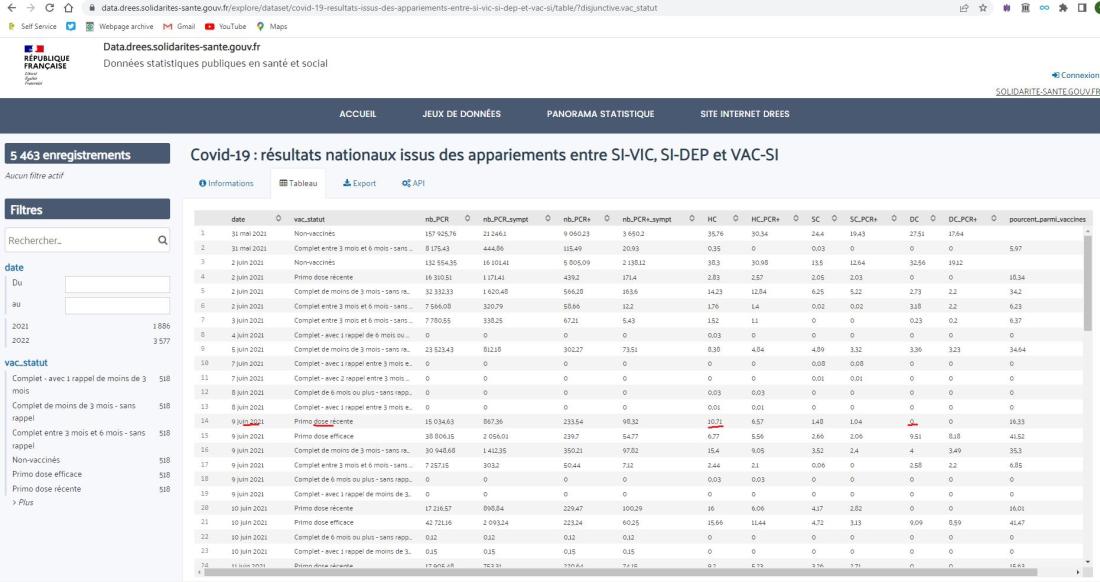Sort table by nb_PCR_sympt column arrow
Viewport: 1100px width, 582px height.
(x=547, y=219)
